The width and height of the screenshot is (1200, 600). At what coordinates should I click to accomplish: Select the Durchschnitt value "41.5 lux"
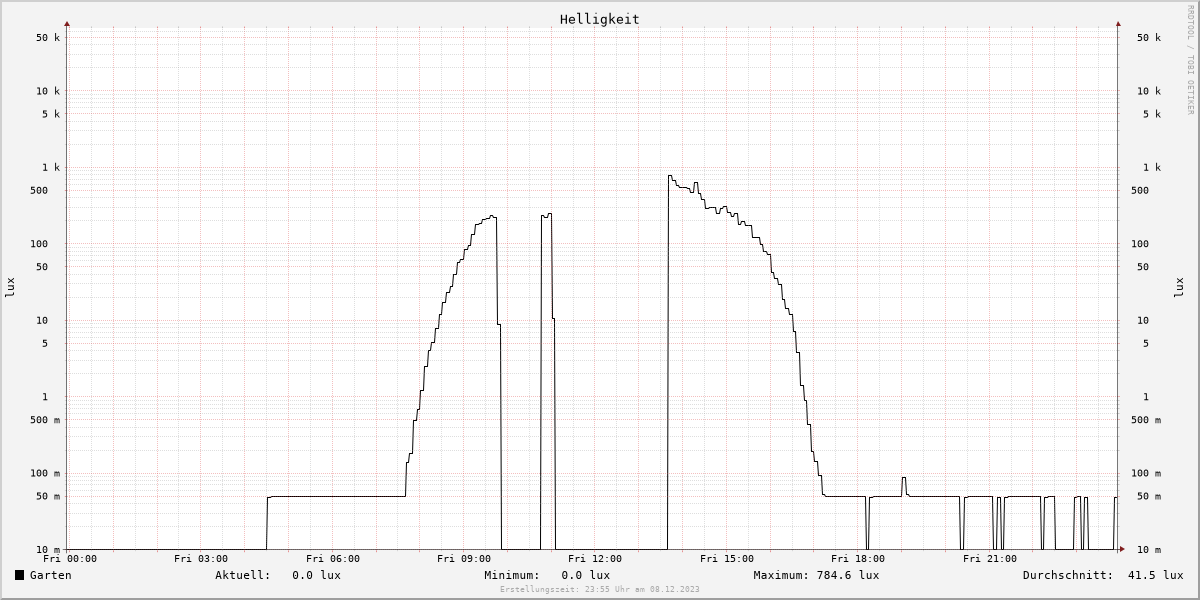pyautogui.click(x=1155, y=575)
